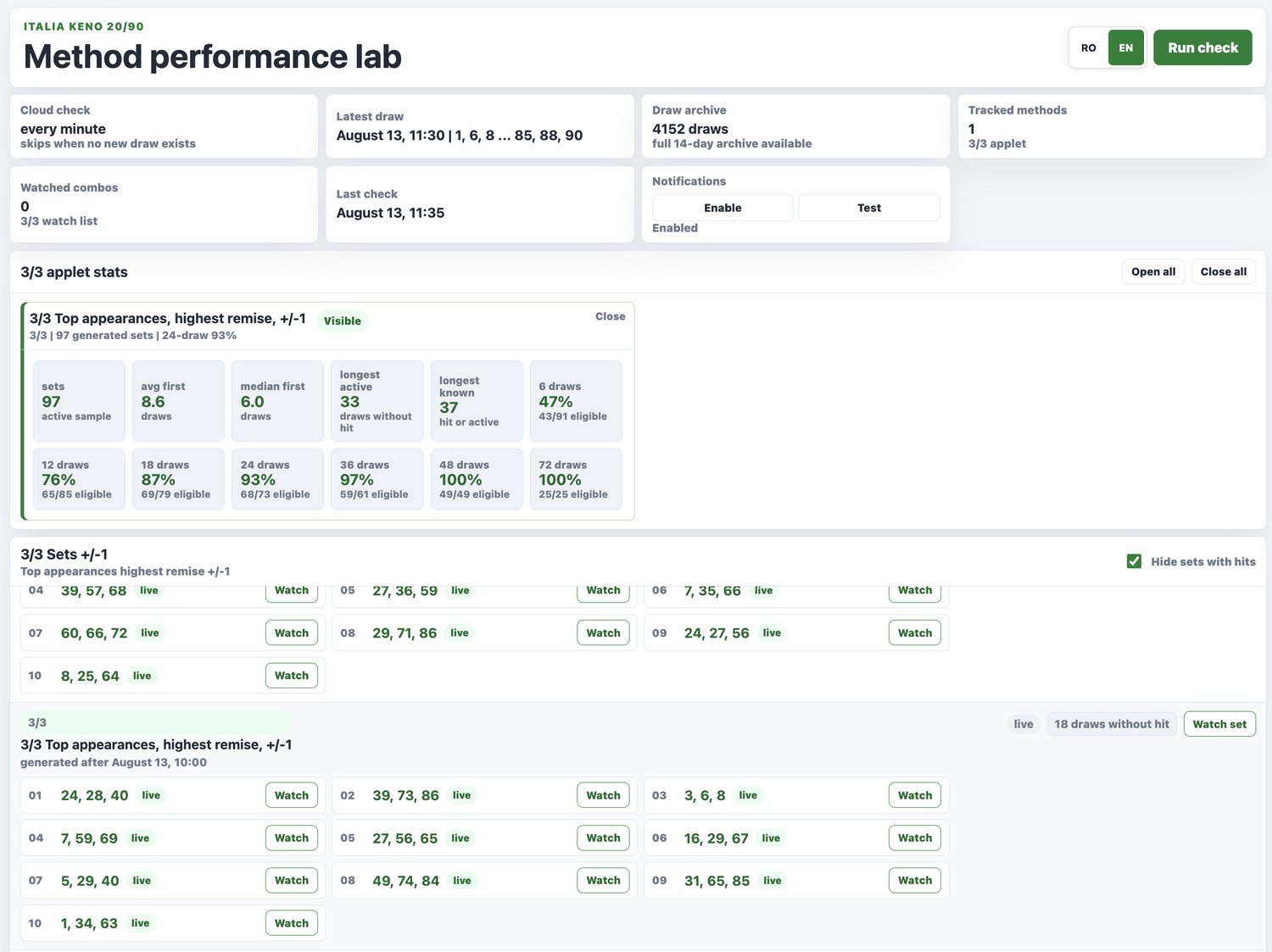The width and height of the screenshot is (1272, 952).
Task: Click the Run check button
Action: (1202, 47)
